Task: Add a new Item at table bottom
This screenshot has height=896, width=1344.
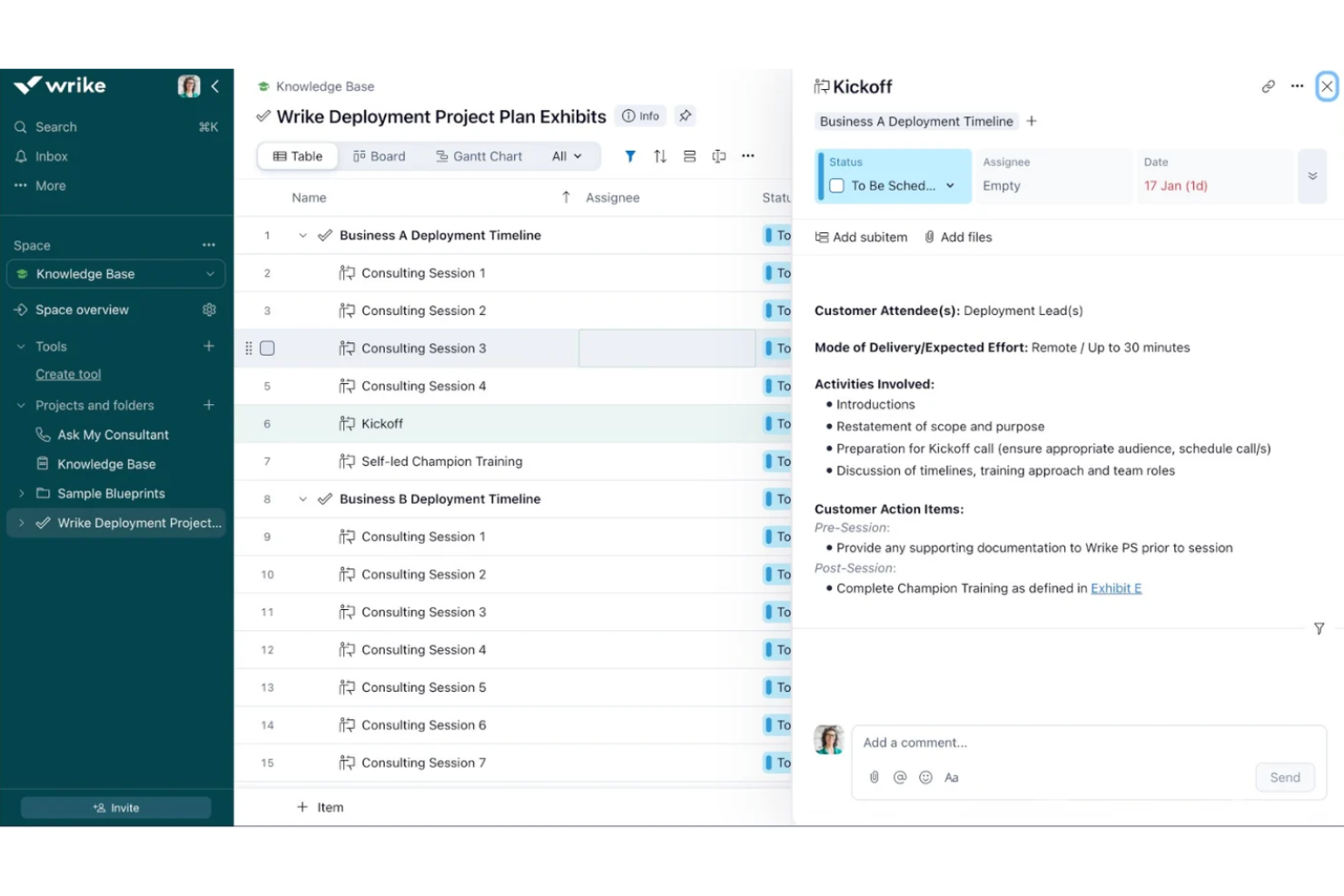Action: click(x=321, y=807)
